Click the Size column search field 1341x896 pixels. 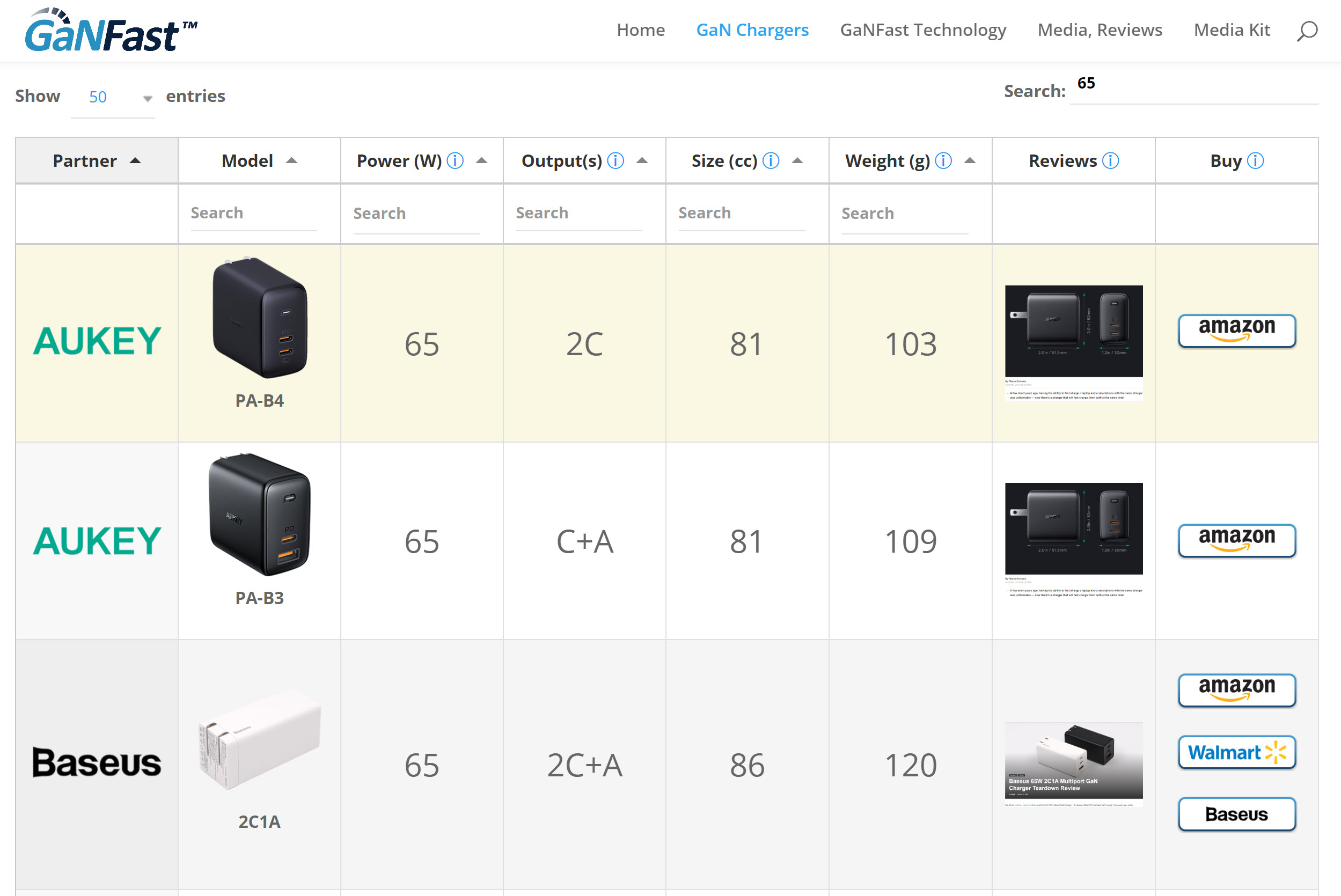[742, 213]
